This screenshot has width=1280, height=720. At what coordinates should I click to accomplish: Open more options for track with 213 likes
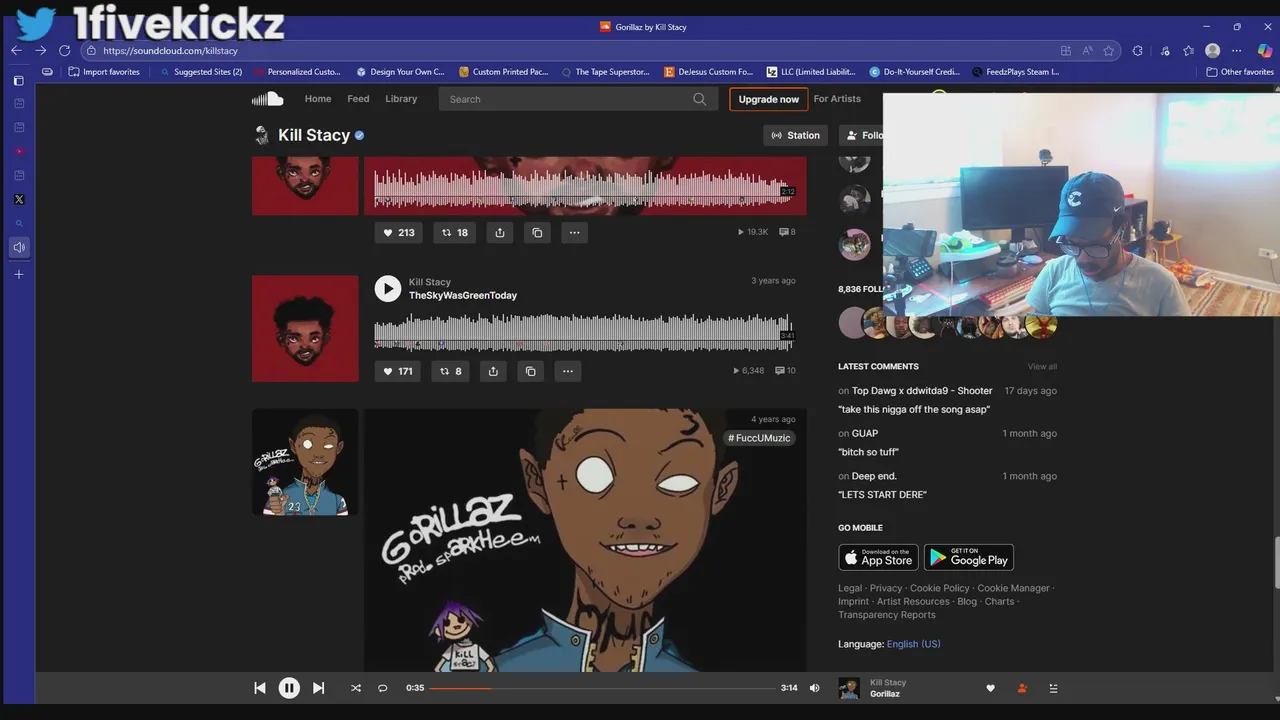click(x=574, y=232)
